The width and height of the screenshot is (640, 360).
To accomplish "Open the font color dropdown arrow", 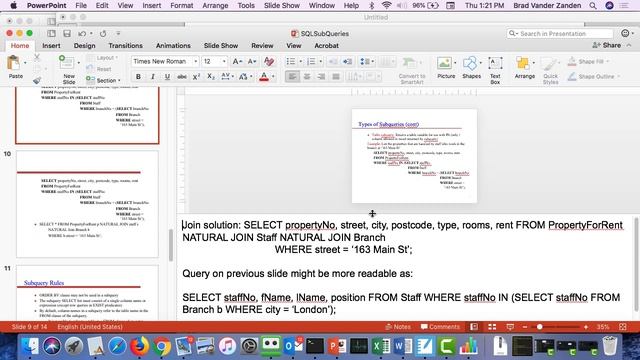I will tap(273, 77).
